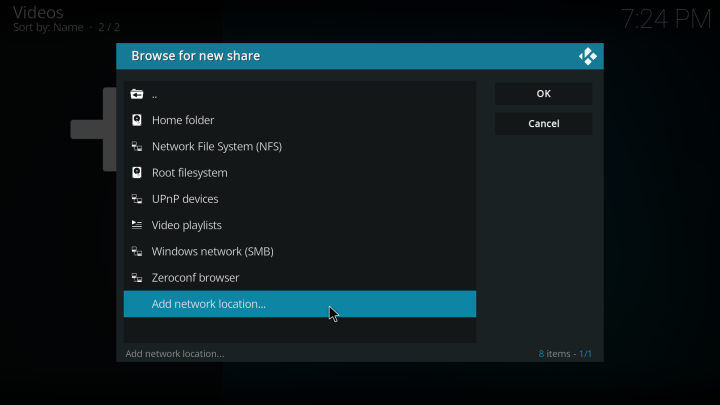Open the 'Home folder' text label

[x=183, y=121]
